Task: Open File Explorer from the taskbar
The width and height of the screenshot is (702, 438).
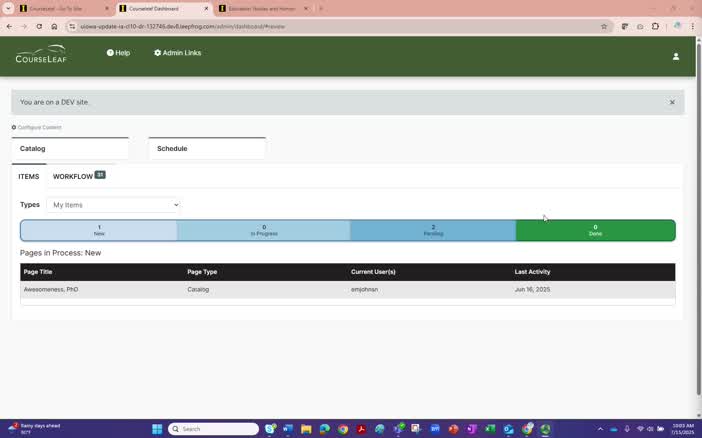Action: coord(306,429)
